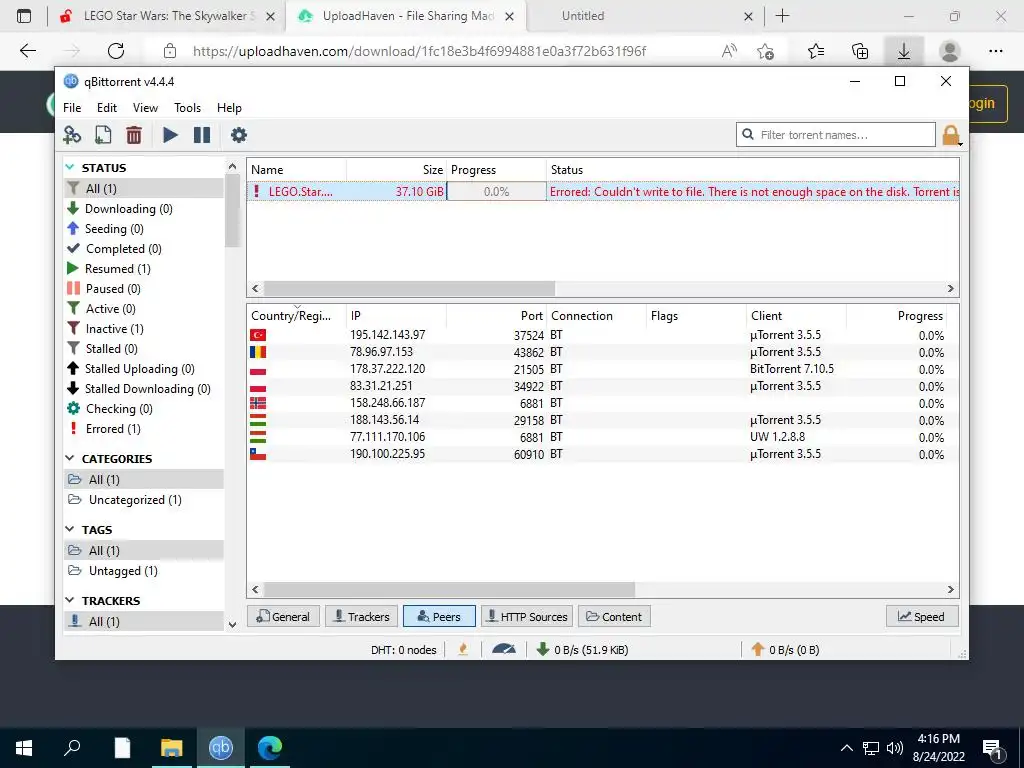Select the LEGO.Star torrent row
The width and height of the screenshot is (1024, 768).
(603, 191)
